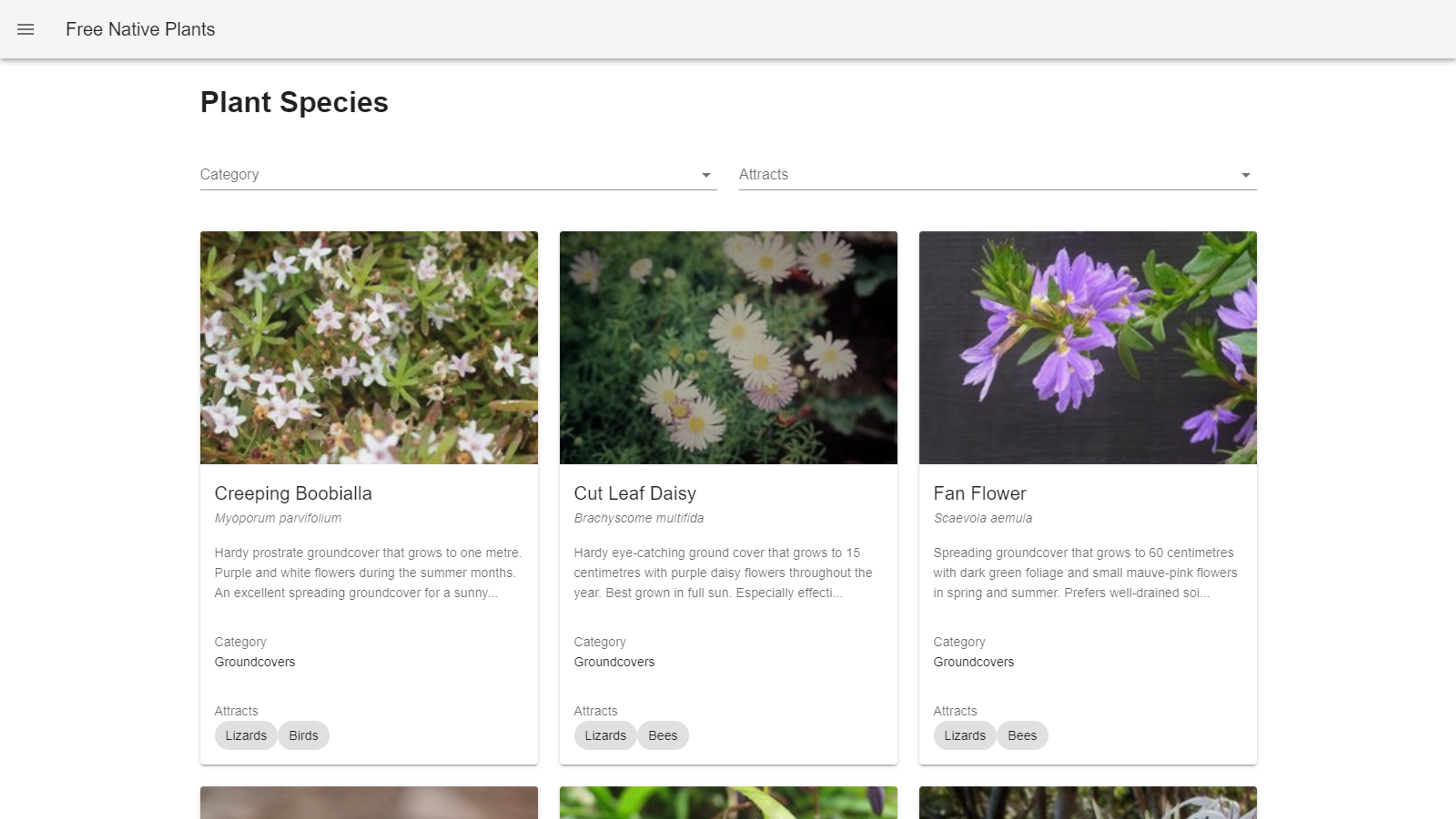Open the hamburger navigation menu
The height and width of the screenshot is (819, 1456).
[25, 30]
